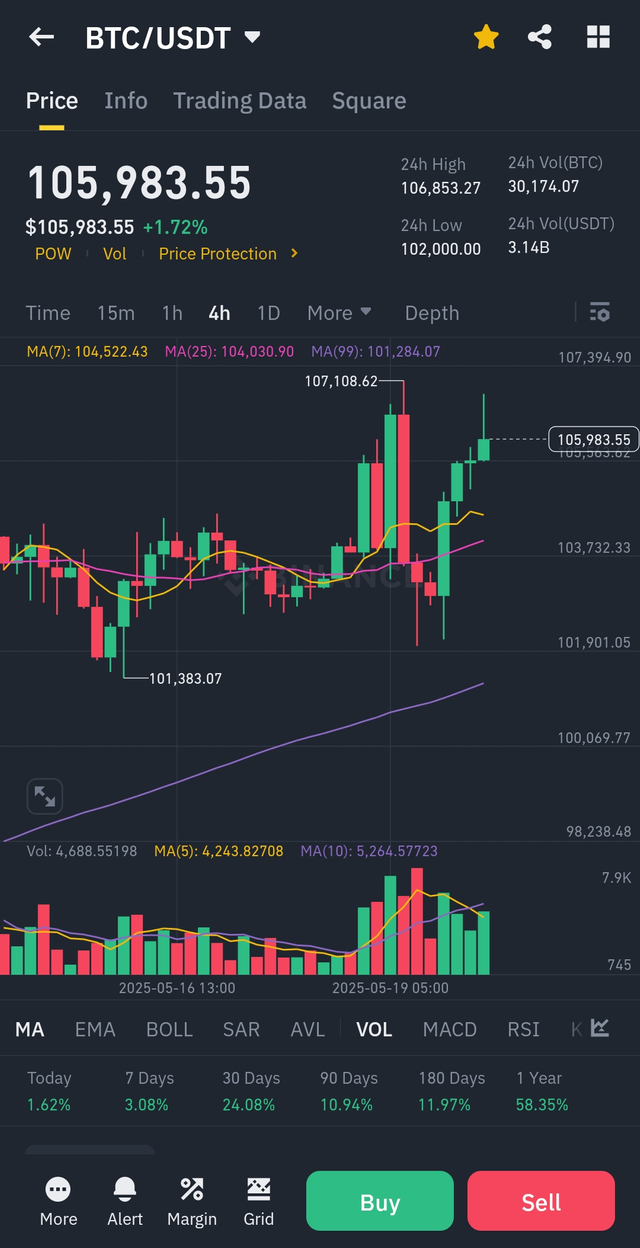Expand the Price Protection chevron arrow
Image resolution: width=640 pixels, height=1248 pixels.
click(294, 254)
